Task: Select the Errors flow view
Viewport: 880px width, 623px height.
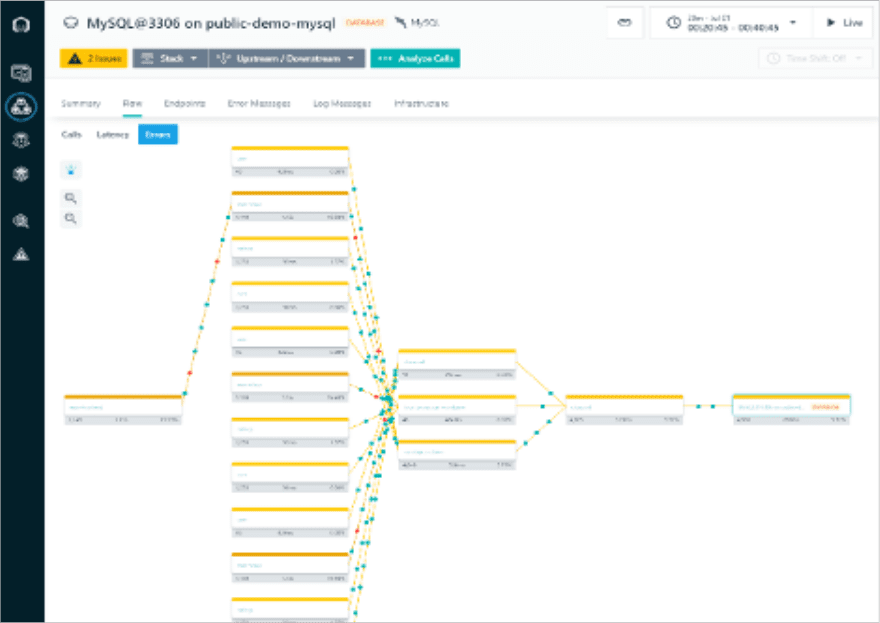Action: (x=157, y=134)
